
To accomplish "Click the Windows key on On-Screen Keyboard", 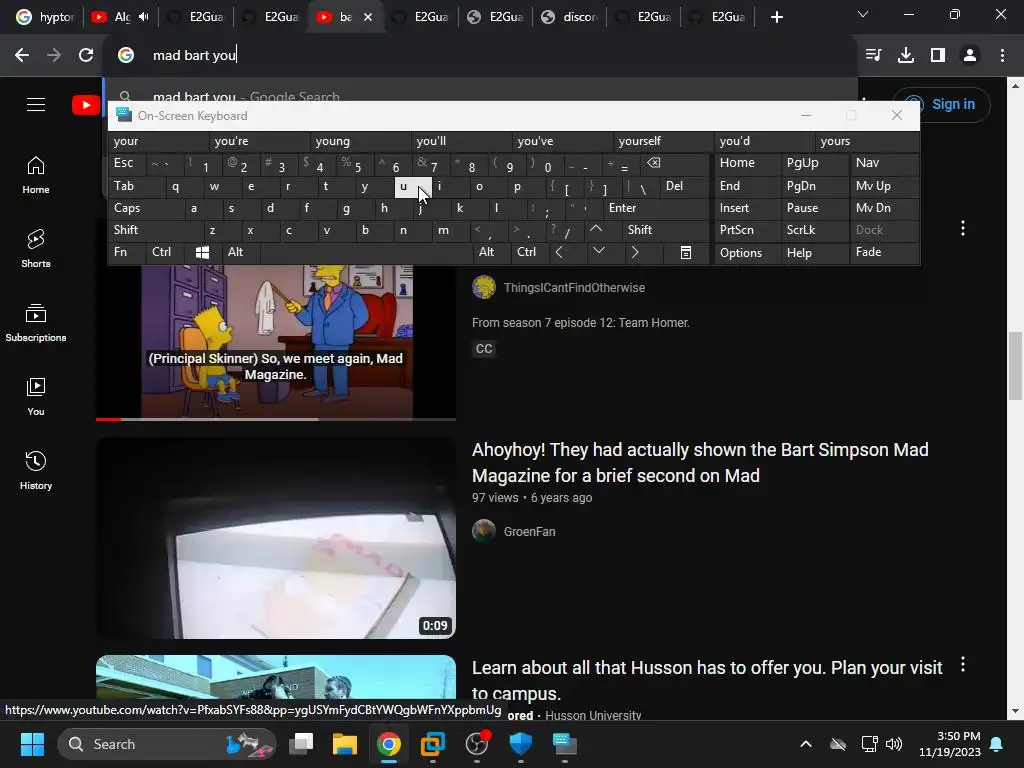I will click(202, 252).
